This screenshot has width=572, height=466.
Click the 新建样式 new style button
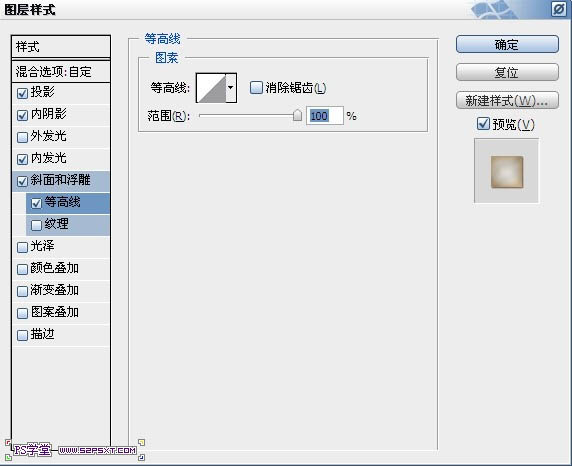click(x=507, y=100)
